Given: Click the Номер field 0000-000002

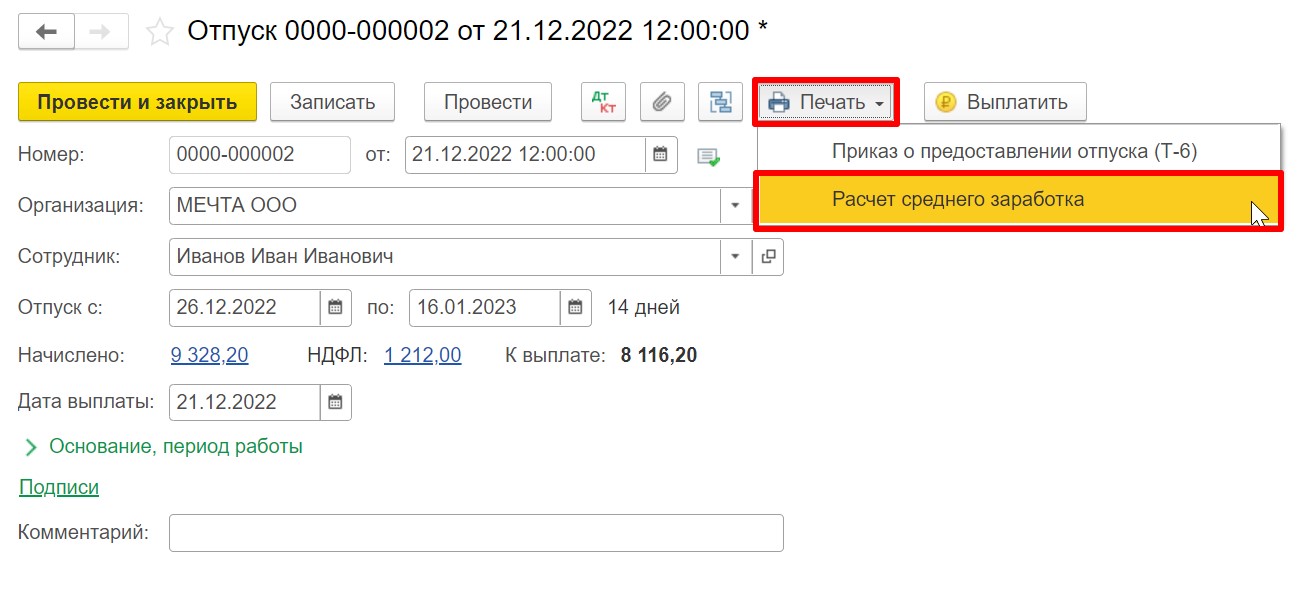Looking at the screenshot, I should point(260,154).
